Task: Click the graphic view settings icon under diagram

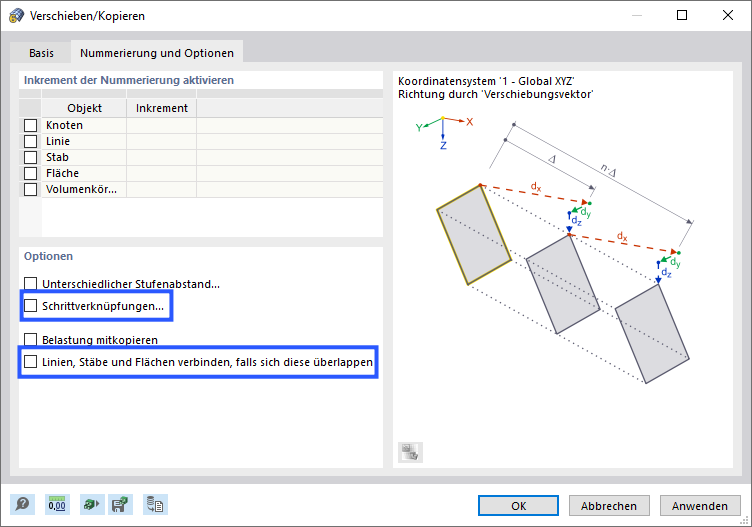Action: point(410,452)
